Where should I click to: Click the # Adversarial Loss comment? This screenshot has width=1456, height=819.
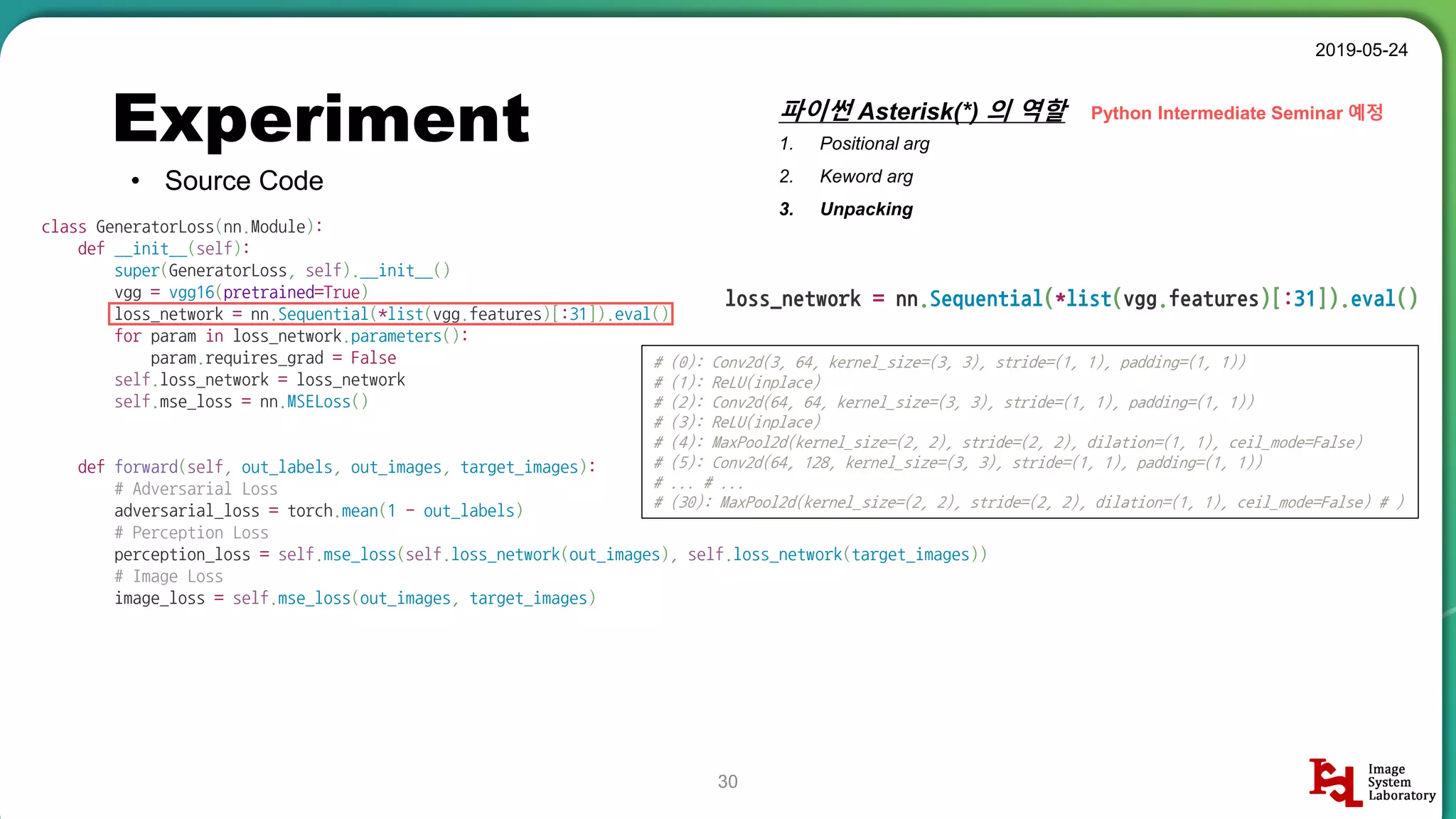click(196, 489)
